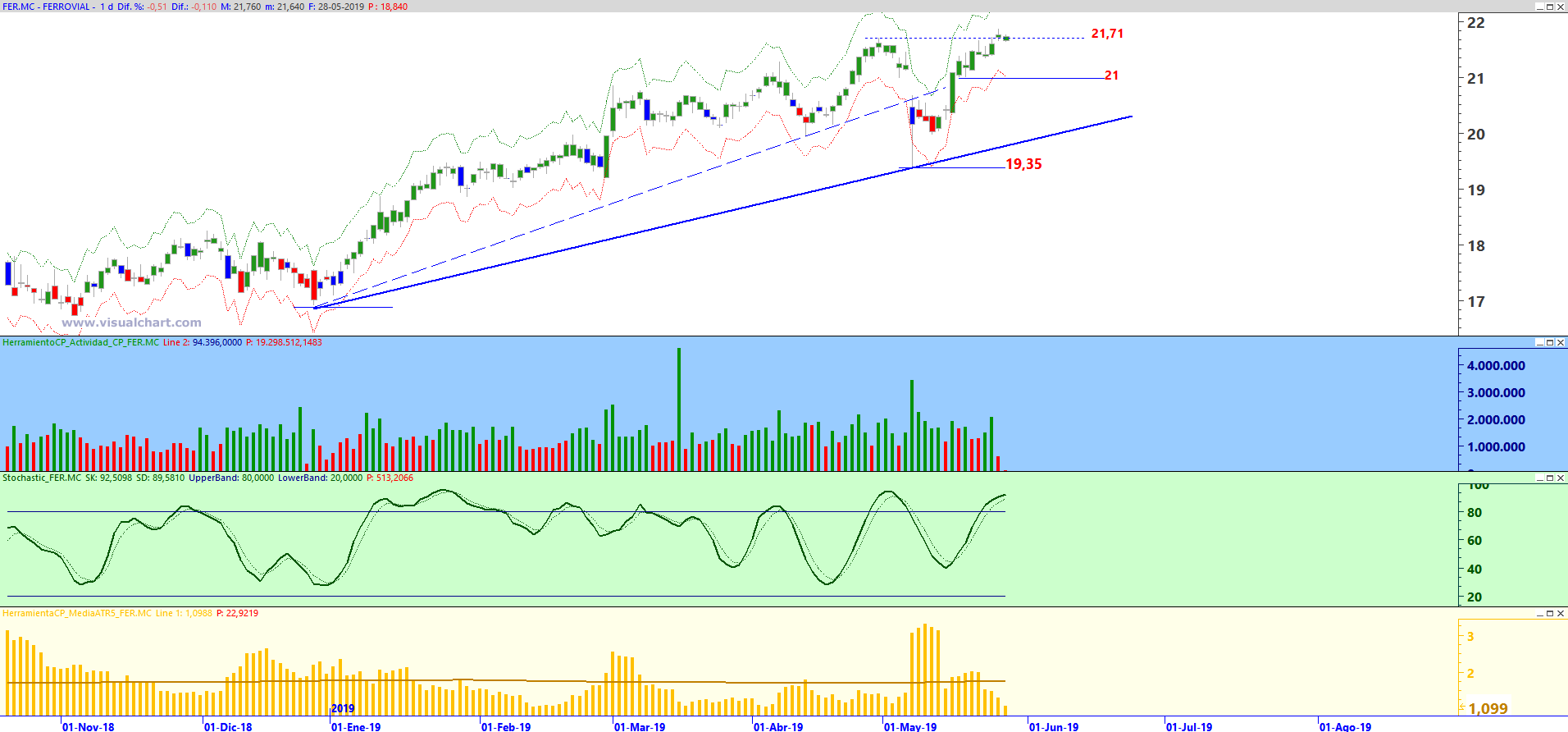This screenshot has width=1568, height=732.
Task: Click the '01-Jul-19' date label
Action: (1189, 727)
